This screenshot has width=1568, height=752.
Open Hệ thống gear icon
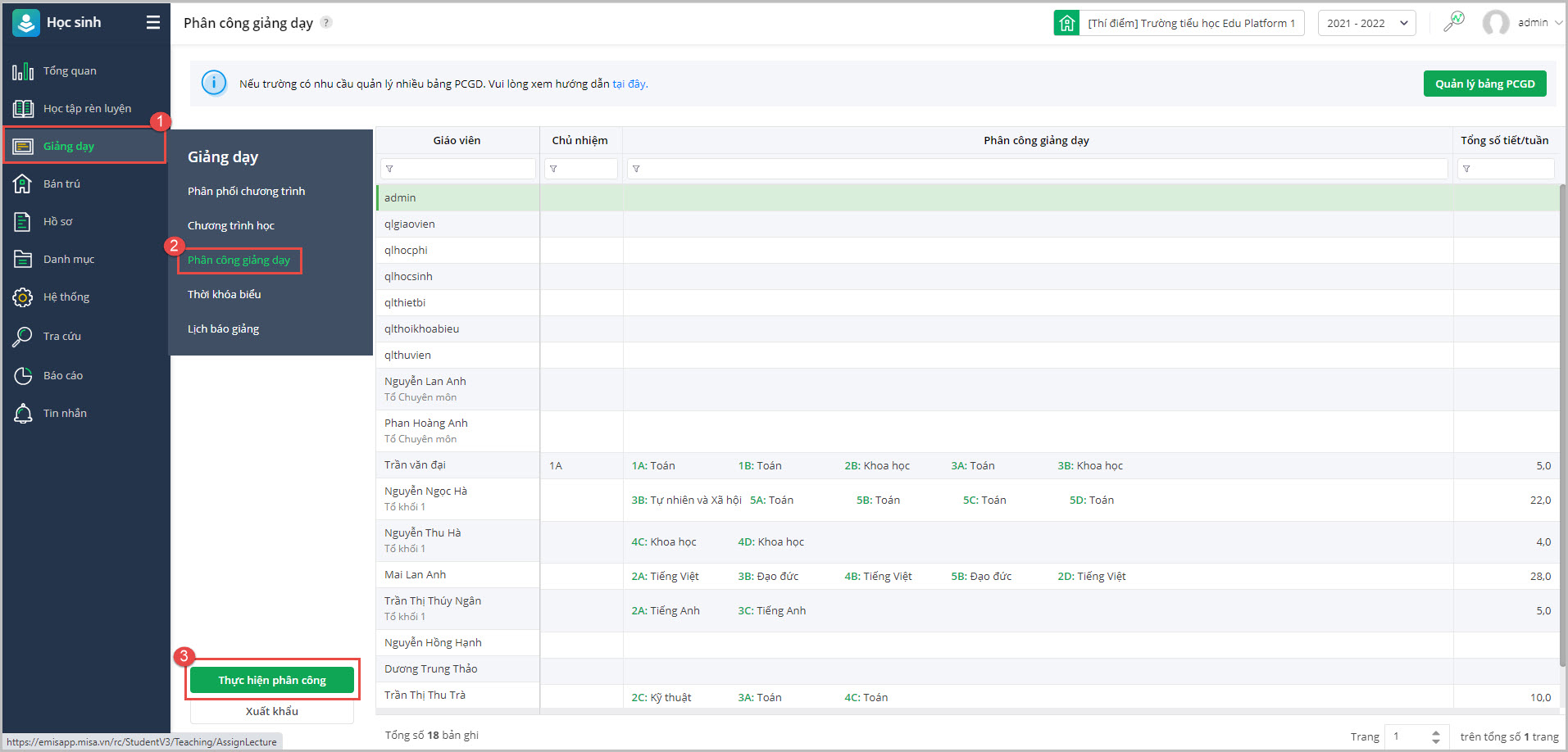pos(23,297)
